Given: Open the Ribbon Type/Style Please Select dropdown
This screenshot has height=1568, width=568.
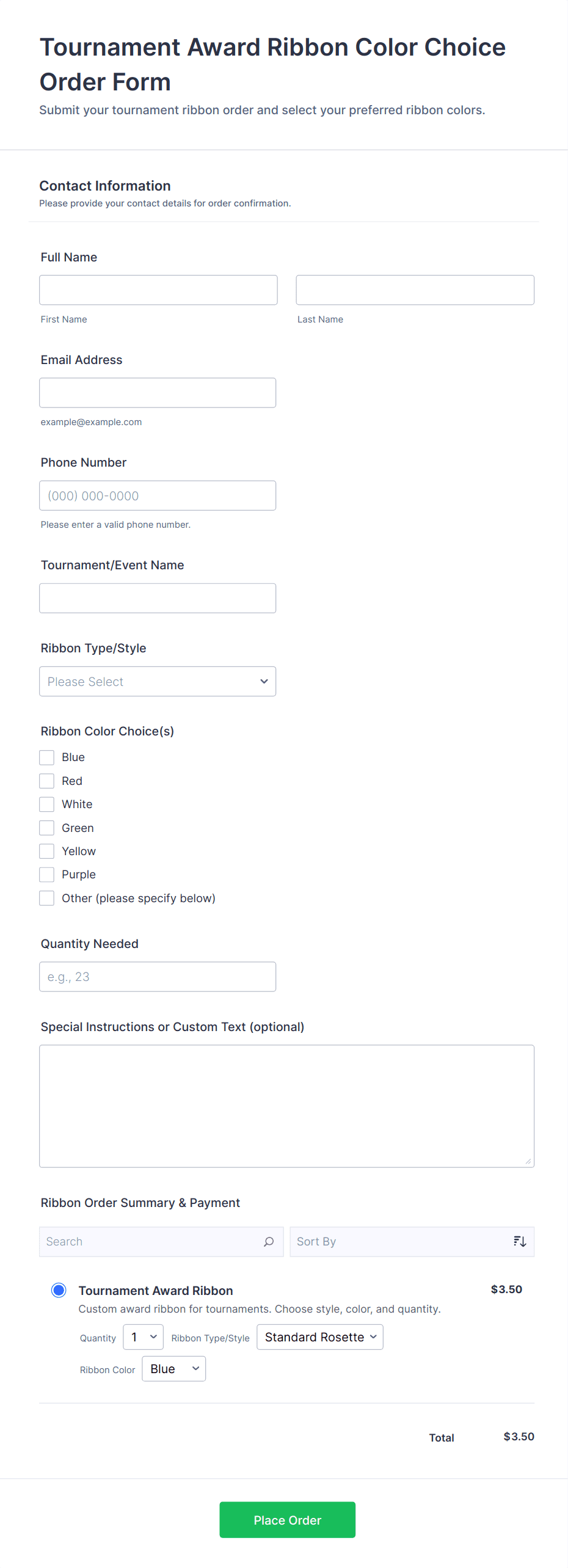Looking at the screenshot, I should (158, 681).
